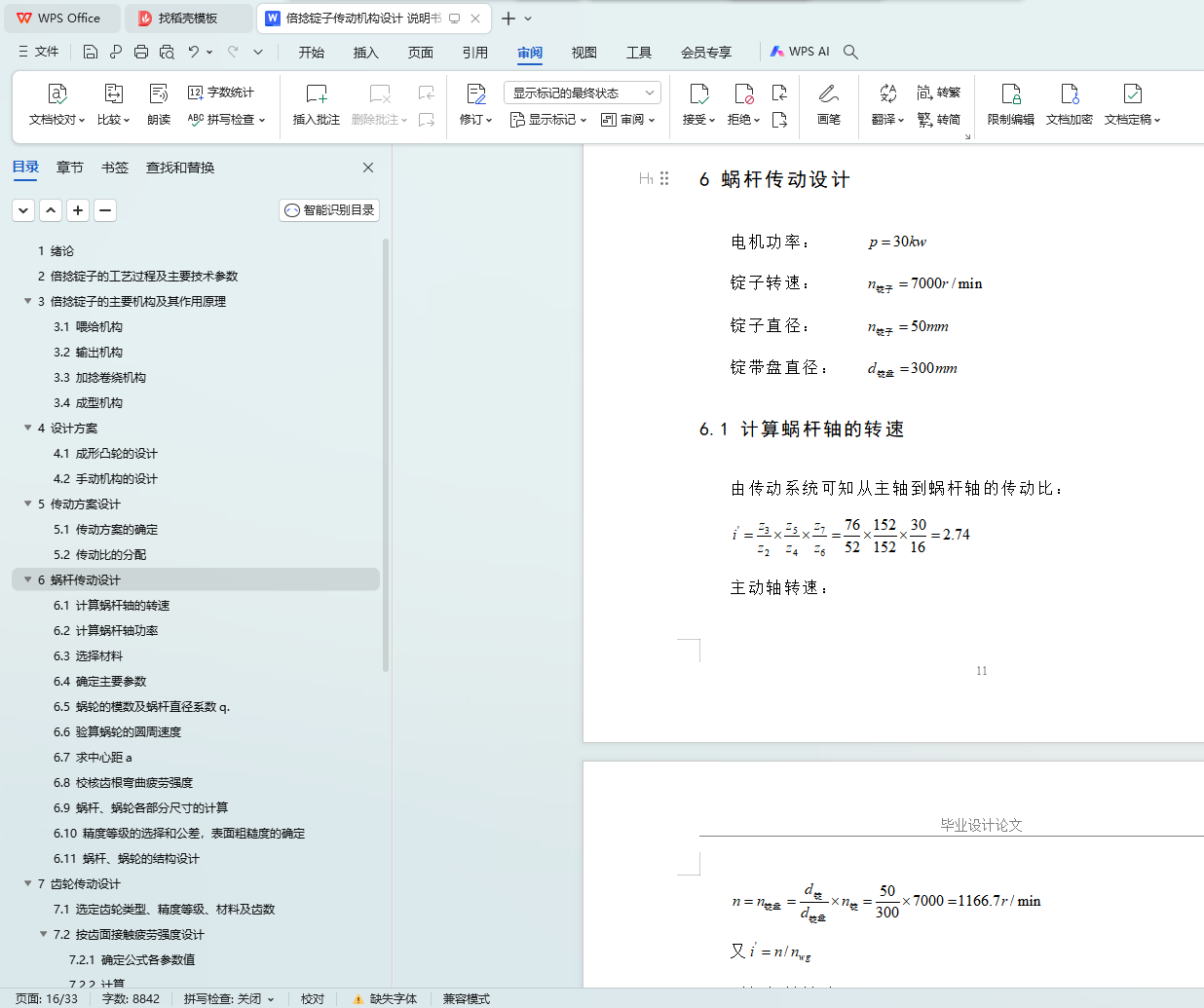Open the 显示标记的最终状态 dropdown
Viewport: 1204px width, 1008px height.
(583, 93)
